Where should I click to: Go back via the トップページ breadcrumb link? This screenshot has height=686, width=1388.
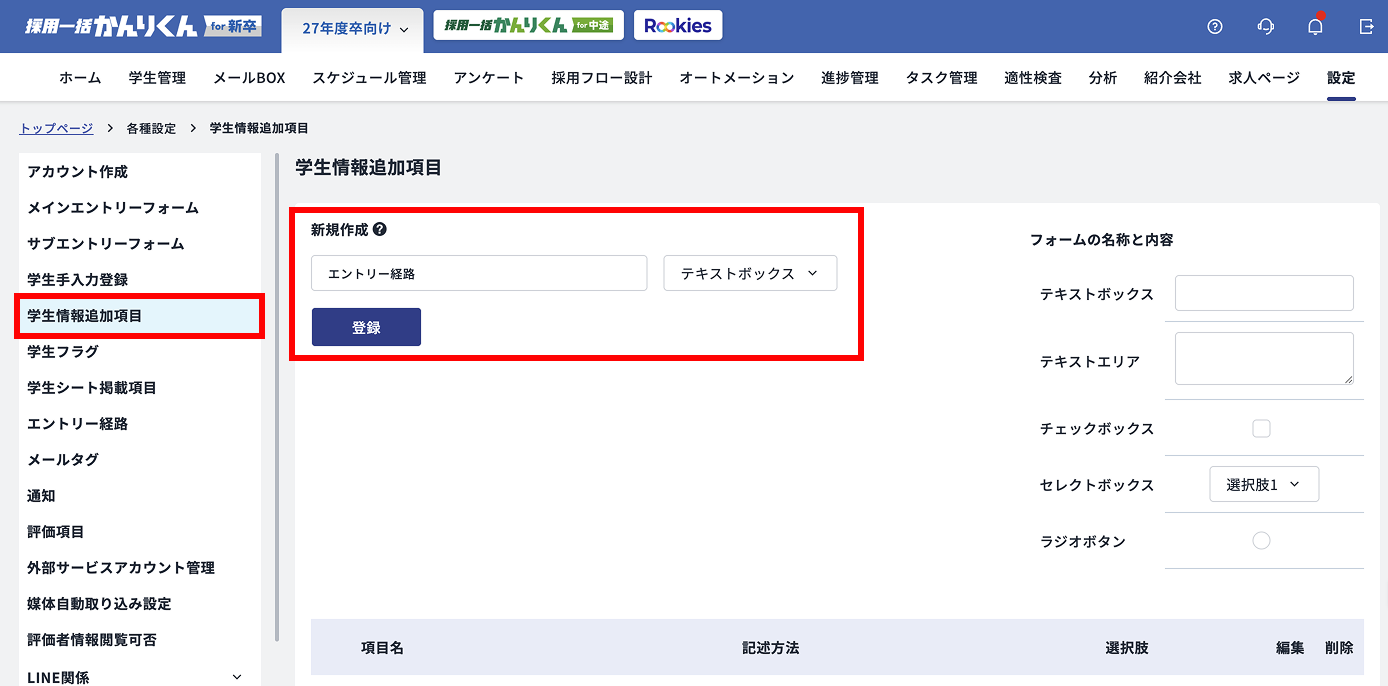(x=55, y=128)
